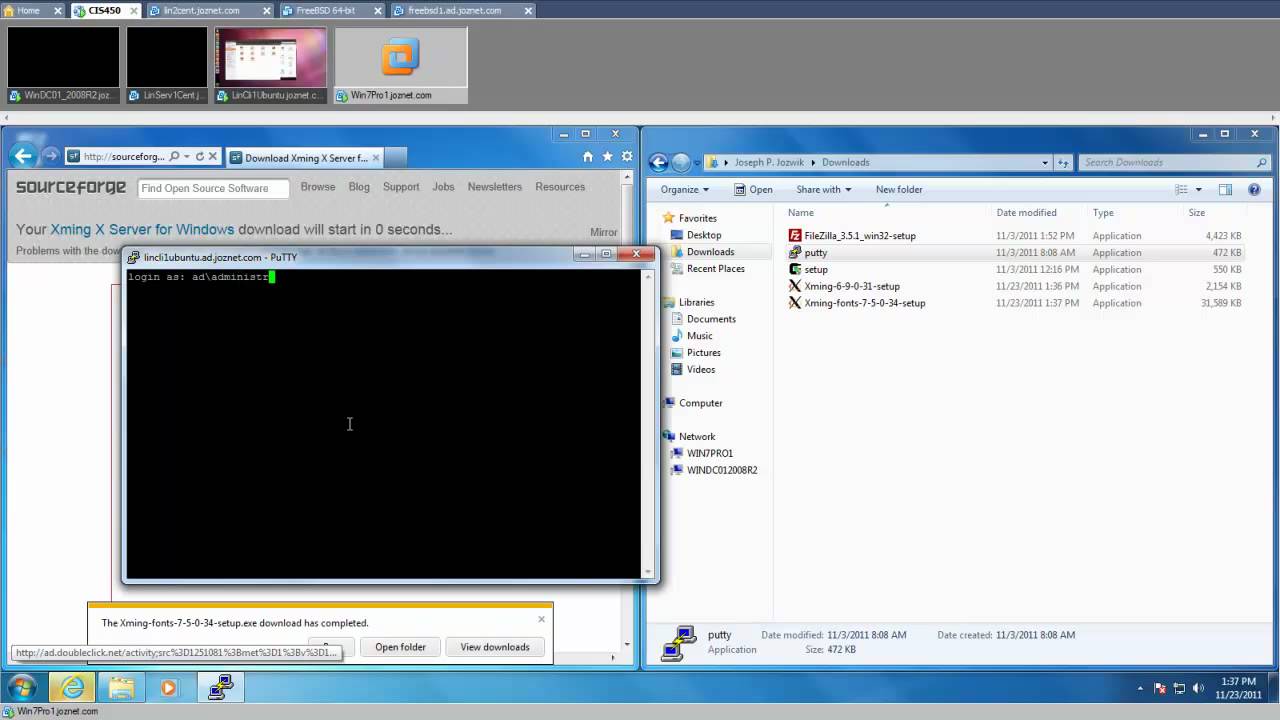Screen dimensions: 1280x720
Task: Click Open folder in download notification
Action: click(400, 647)
